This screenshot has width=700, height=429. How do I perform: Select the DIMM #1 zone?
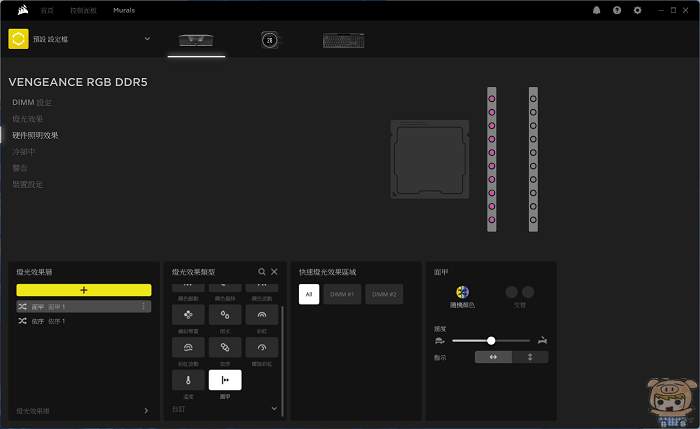tap(342, 294)
